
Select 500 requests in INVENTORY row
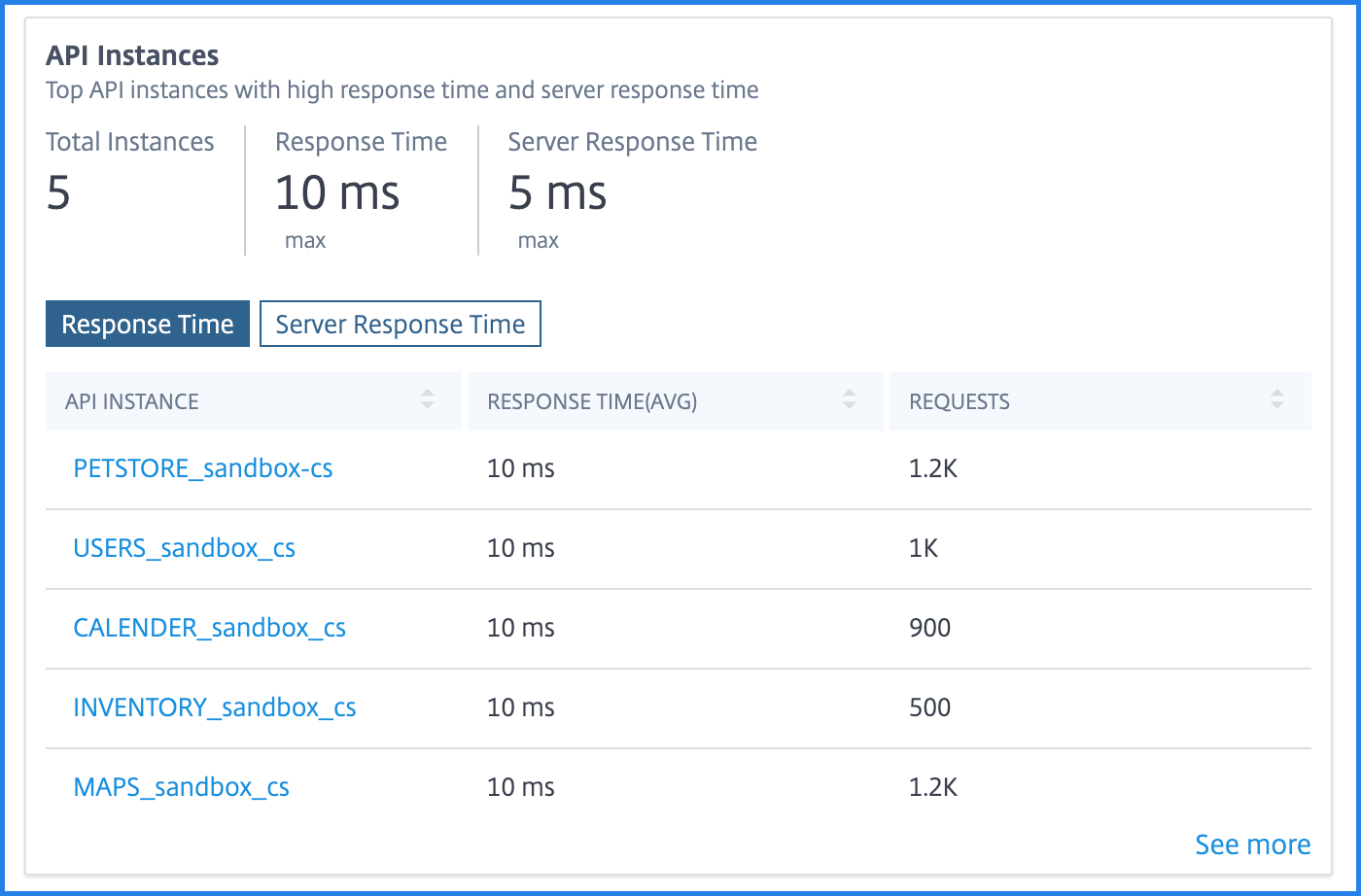click(x=930, y=707)
